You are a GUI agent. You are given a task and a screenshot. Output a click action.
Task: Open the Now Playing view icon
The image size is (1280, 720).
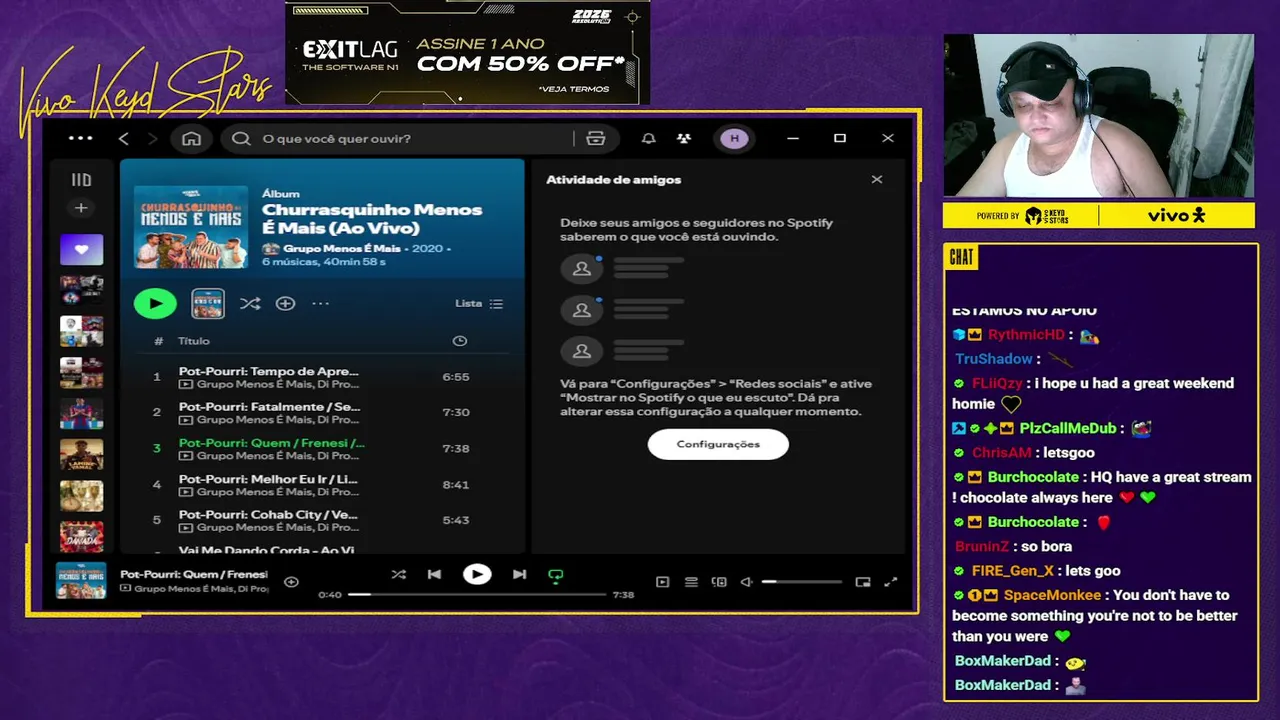click(662, 582)
